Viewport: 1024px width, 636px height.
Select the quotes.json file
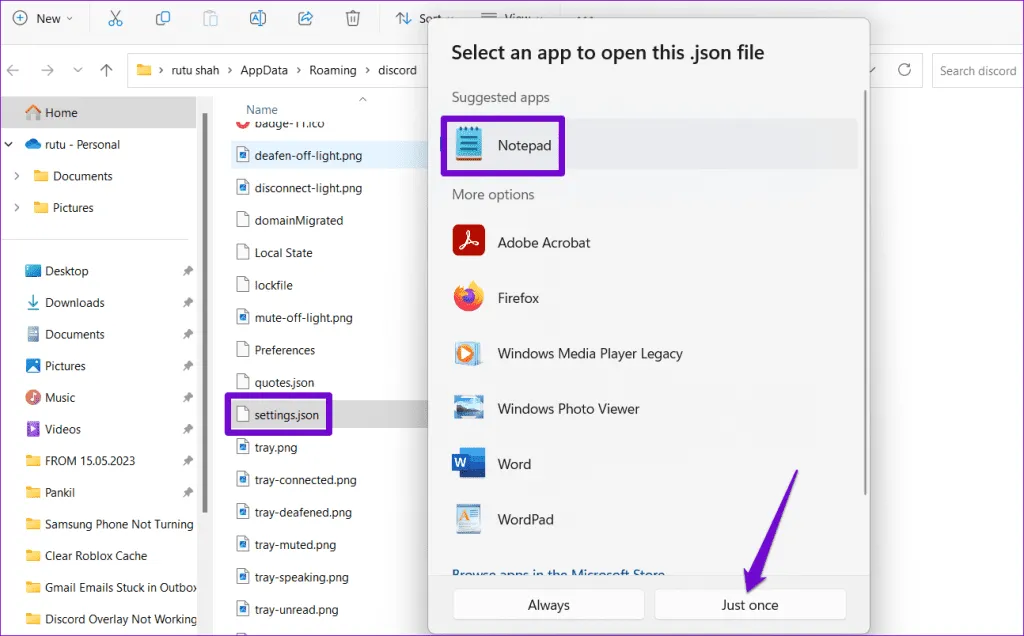pyautogui.click(x=284, y=382)
